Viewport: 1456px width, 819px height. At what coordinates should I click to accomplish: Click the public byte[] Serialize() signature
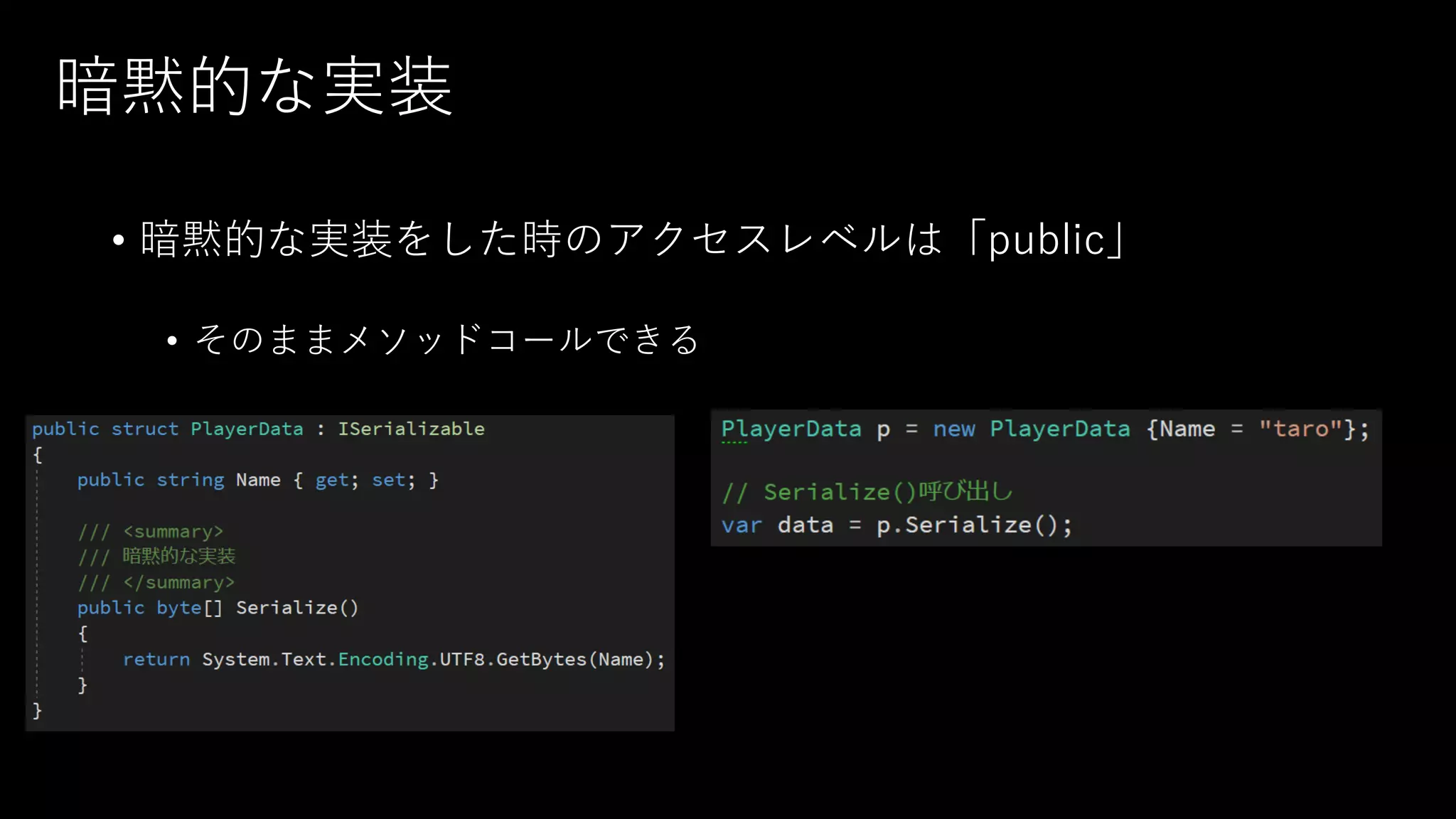click(x=218, y=608)
